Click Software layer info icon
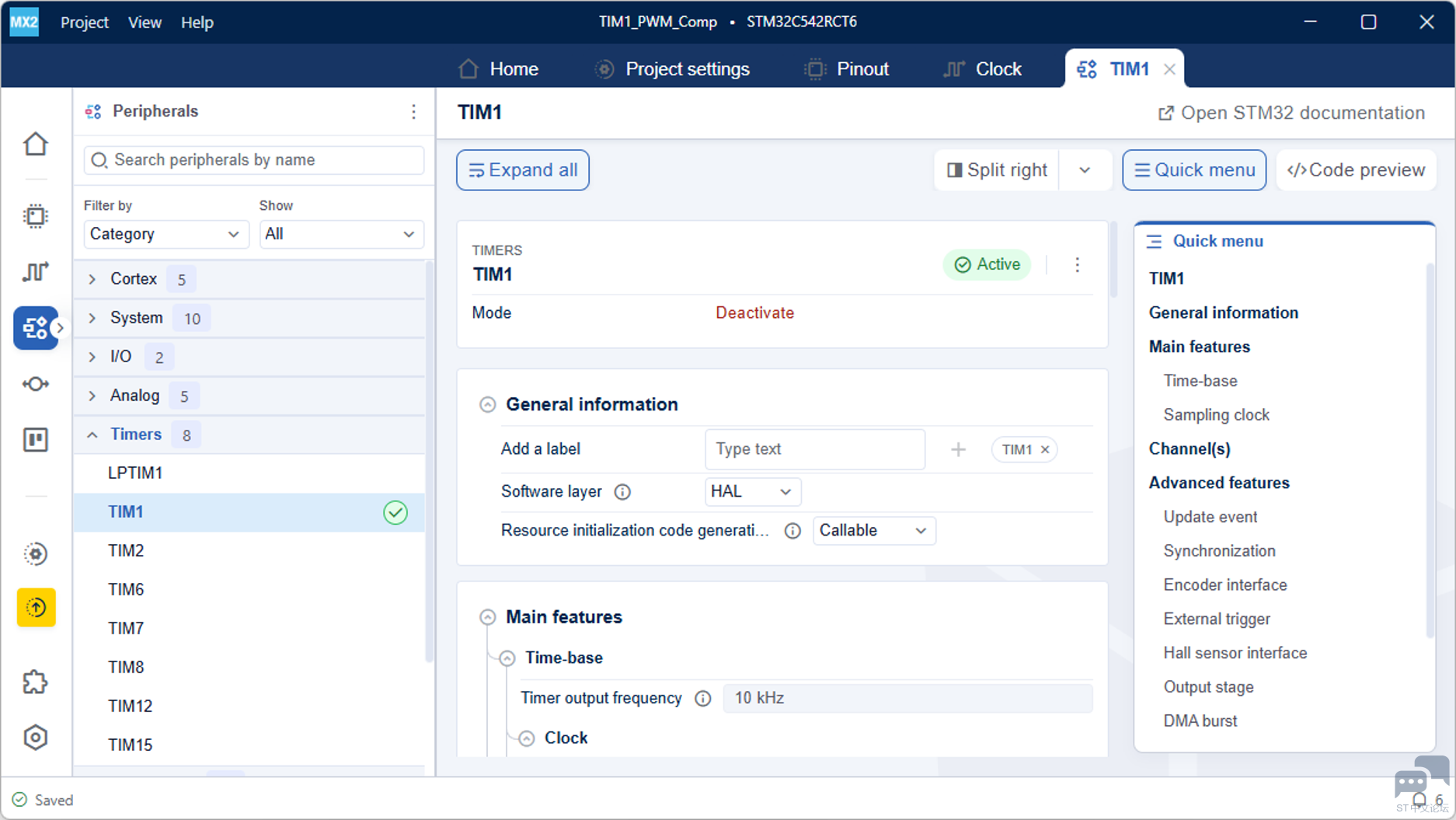This screenshot has height=820, width=1456. pyautogui.click(x=622, y=492)
